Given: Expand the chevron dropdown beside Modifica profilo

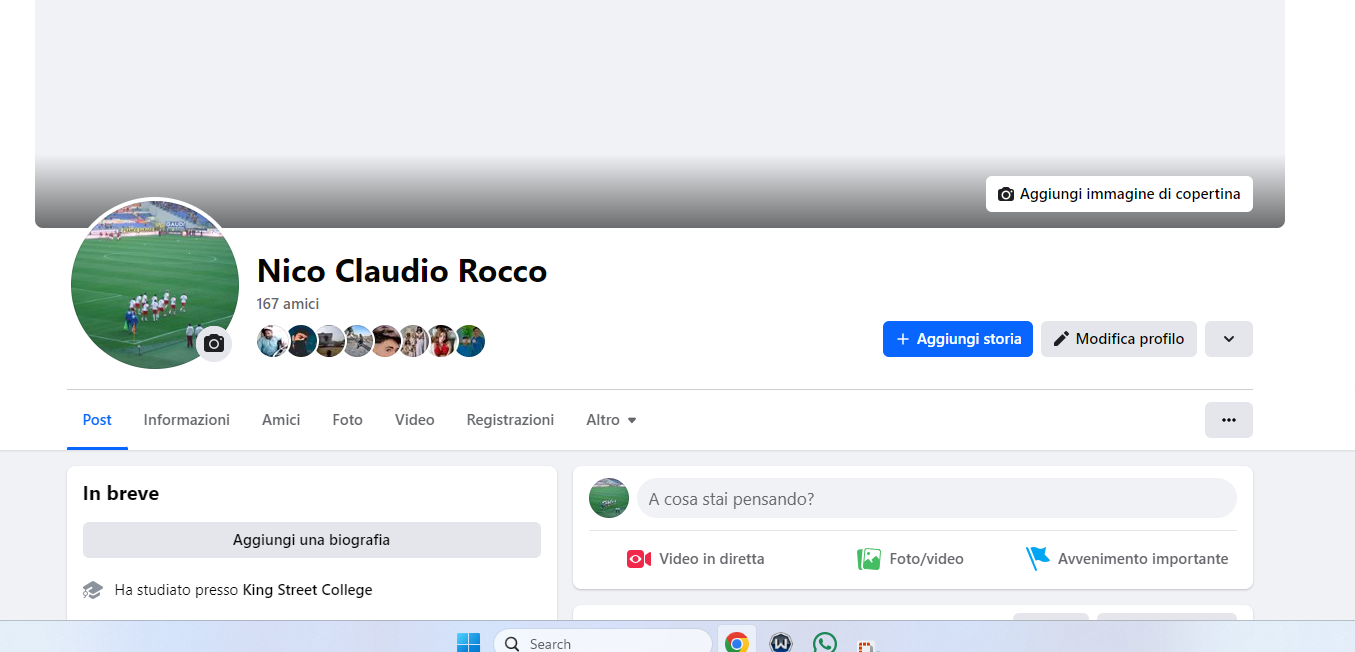Looking at the screenshot, I should 1229,339.
